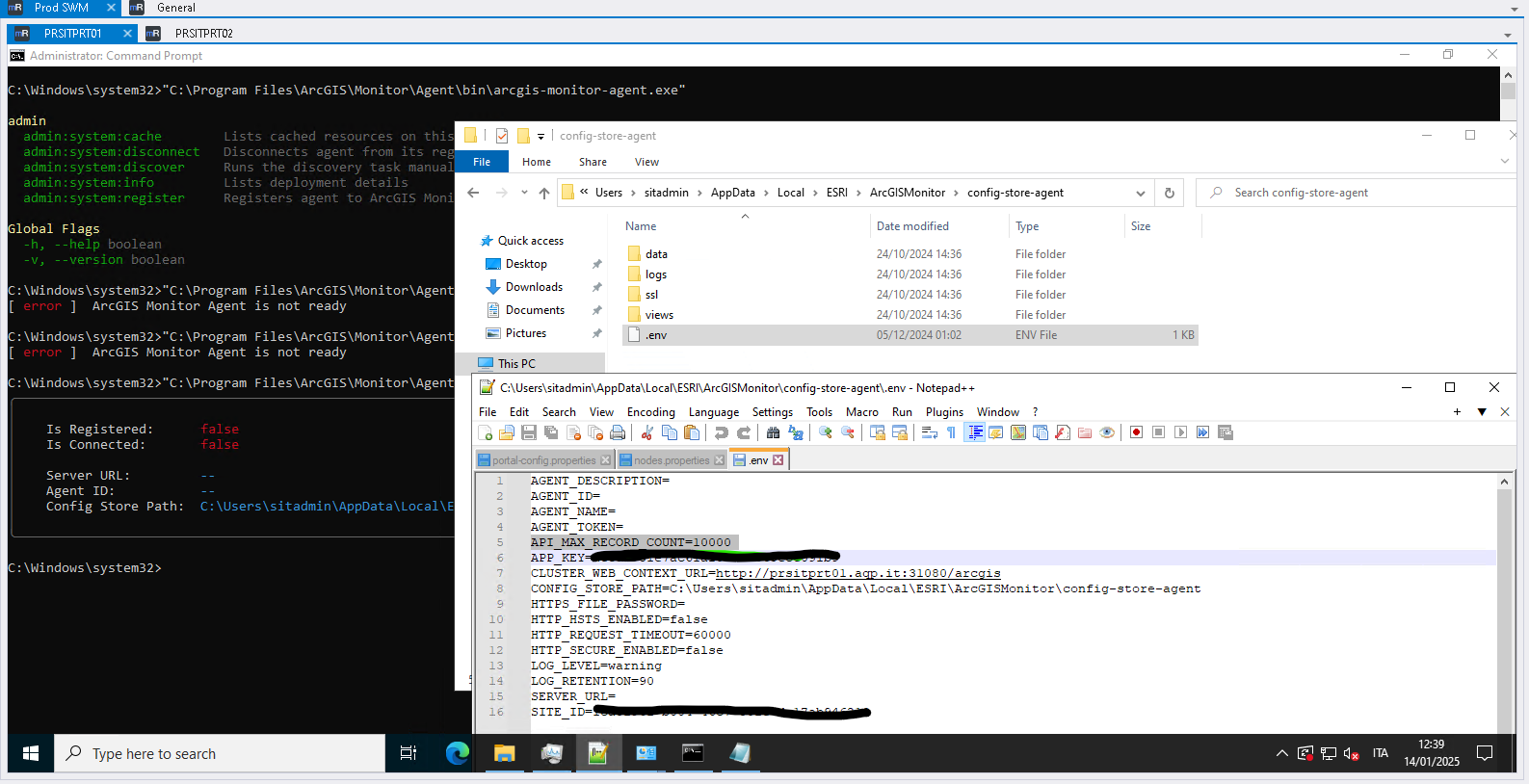This screenshot has height=784, width=1529.
Task: Click Save All icon in Notepad++ toolbar
Action: (x=551, y=433)
